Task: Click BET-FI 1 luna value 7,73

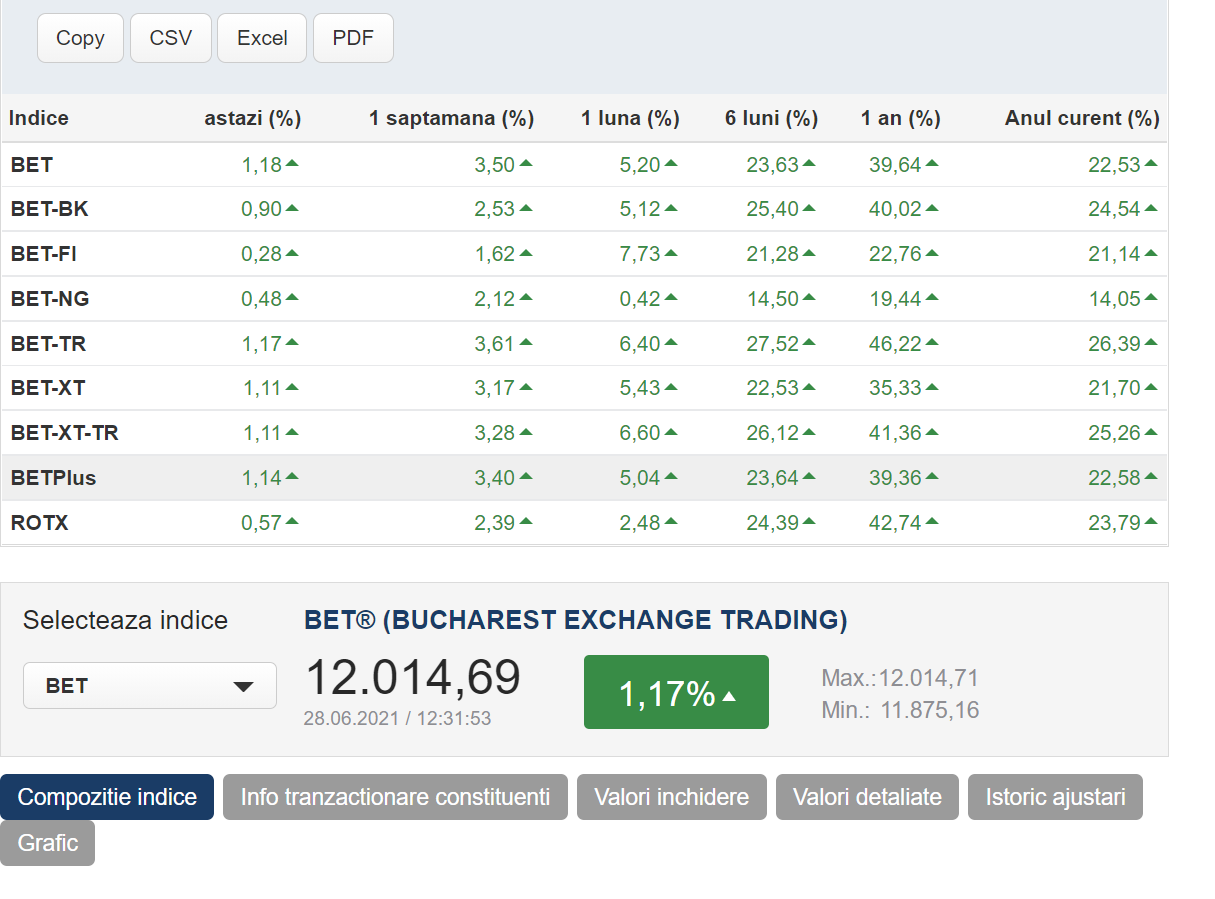Action: pyautogui.click(x=640, y=254)
